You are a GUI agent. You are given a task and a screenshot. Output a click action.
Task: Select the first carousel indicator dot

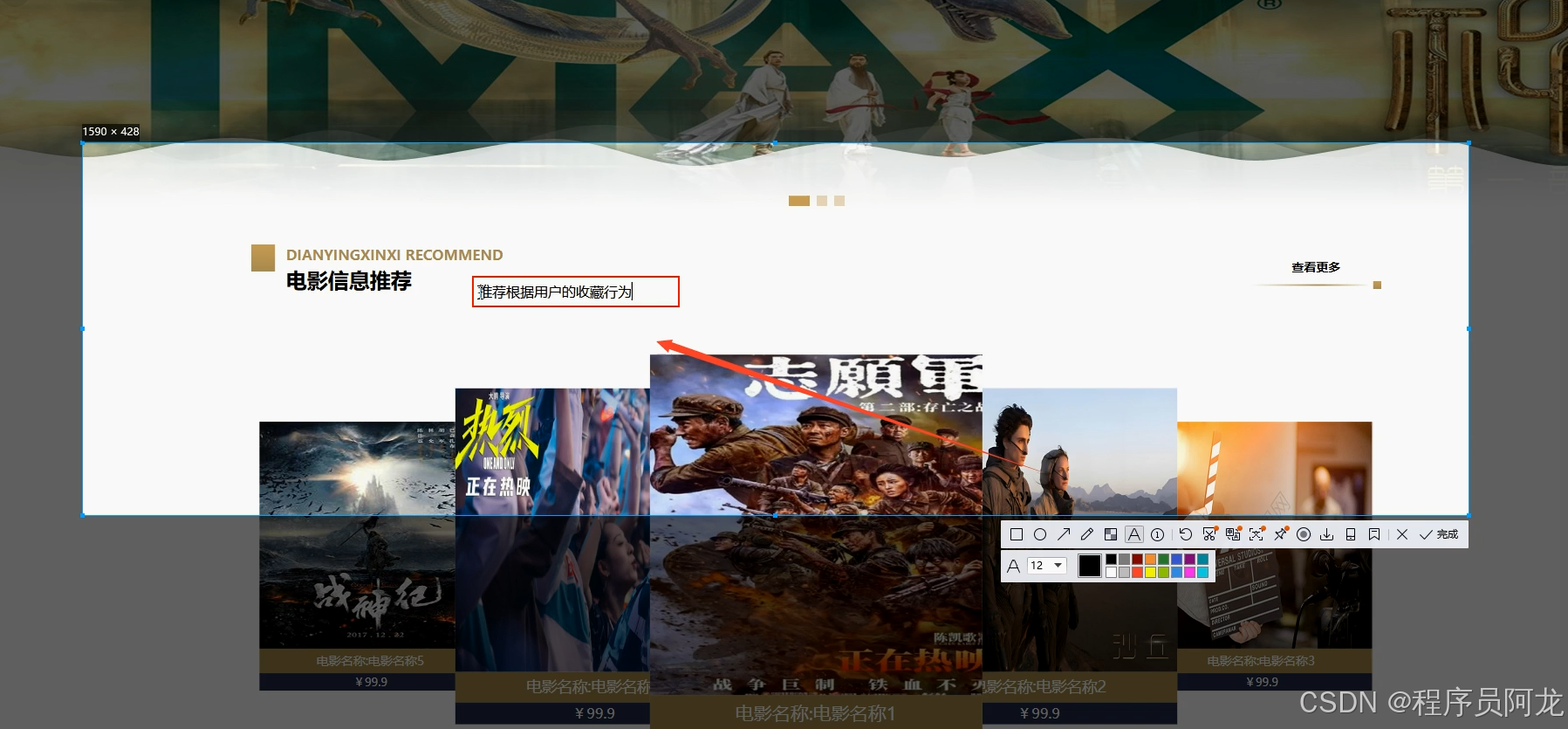799,201
